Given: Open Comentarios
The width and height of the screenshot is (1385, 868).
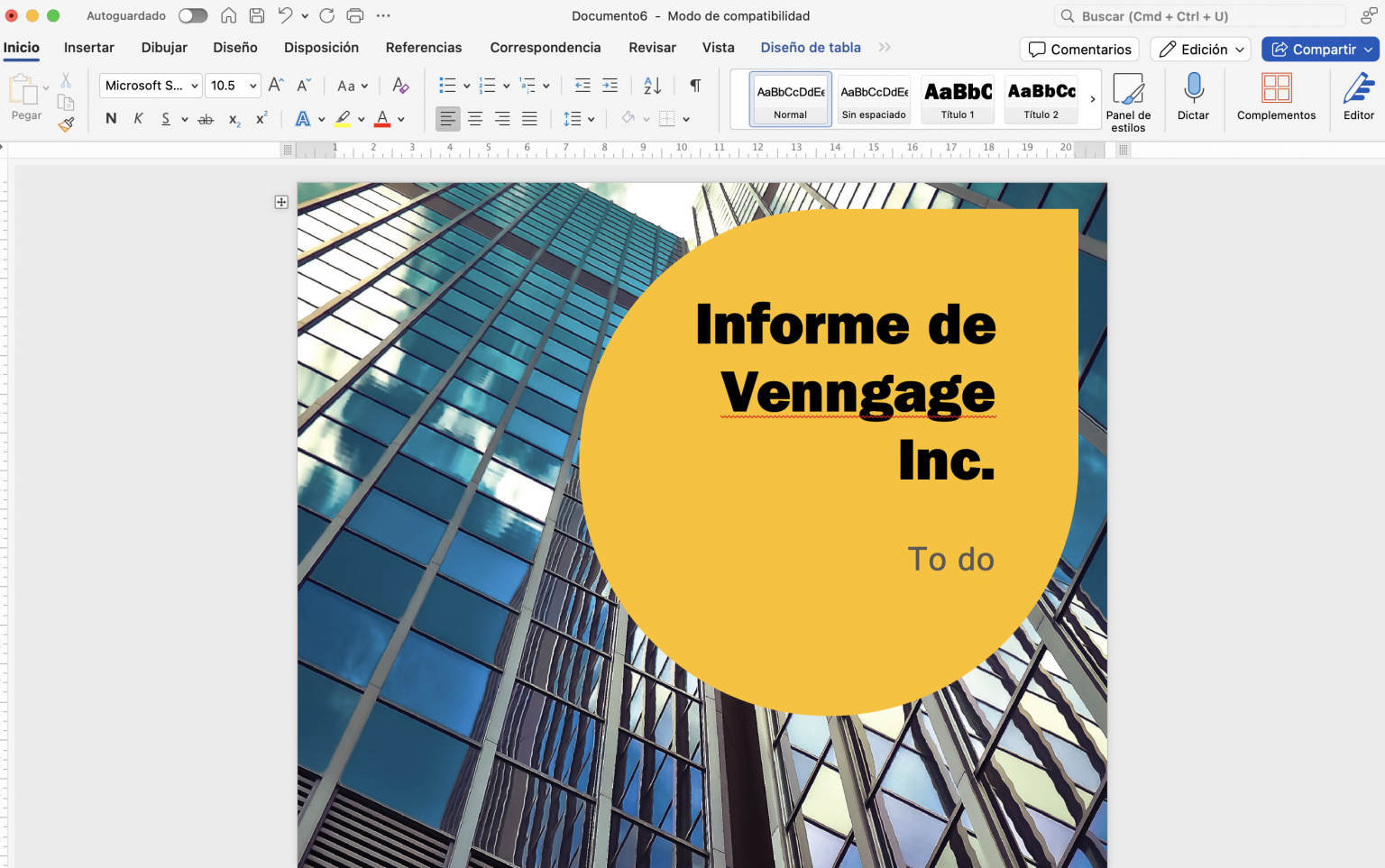Looking at the screenshot, I should tap(1079, 49).
